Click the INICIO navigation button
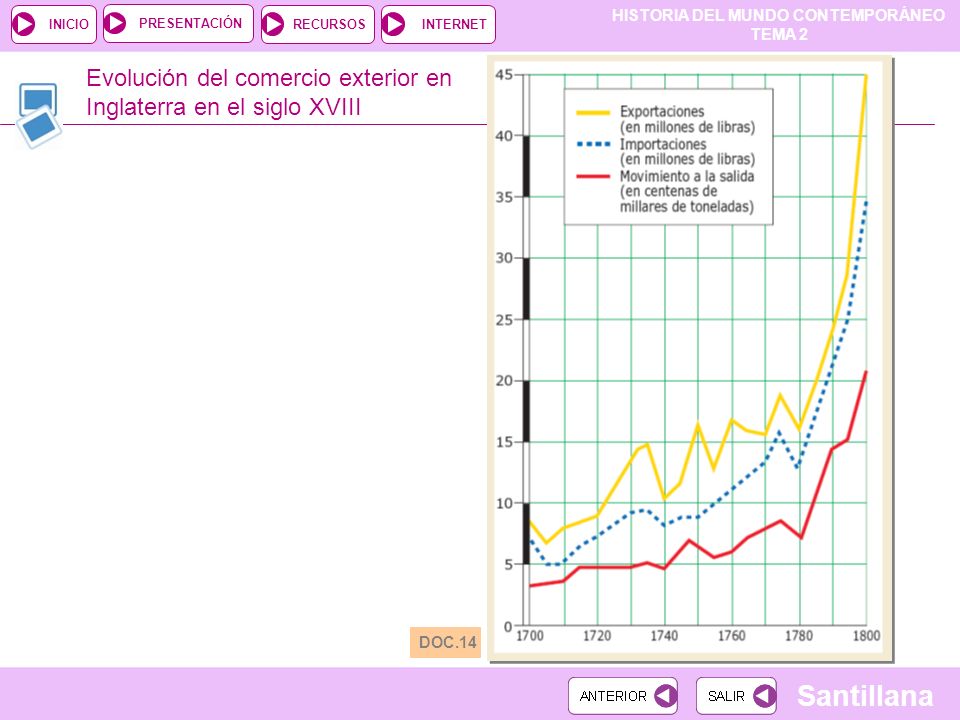 point(54,24)
